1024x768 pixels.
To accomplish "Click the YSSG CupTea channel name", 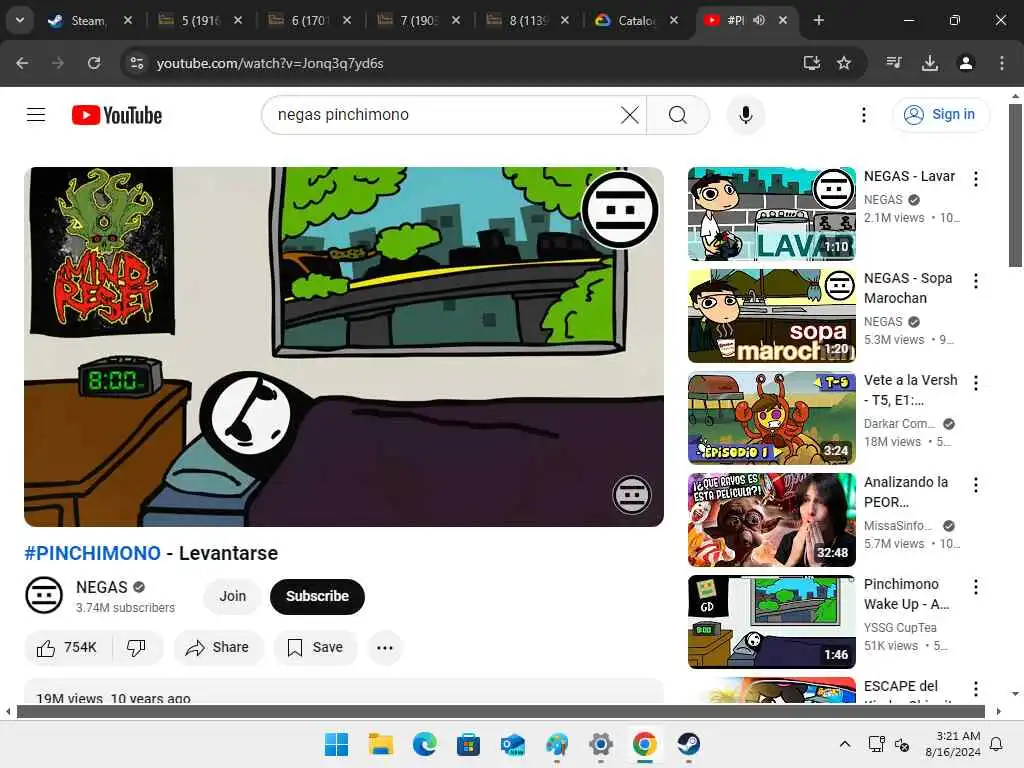I will coord(900,628).
